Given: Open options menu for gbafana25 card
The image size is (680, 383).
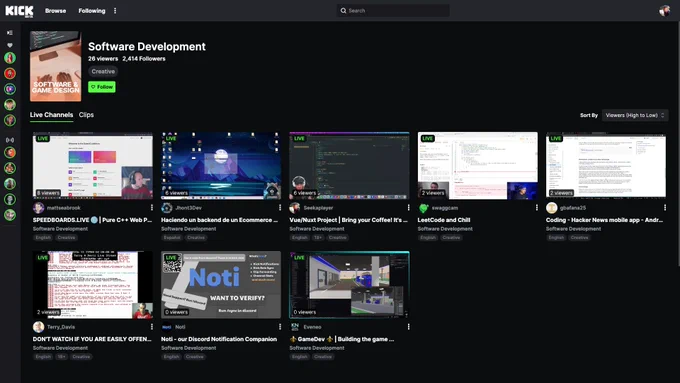Looking at the screenshot, I should 665,208.
